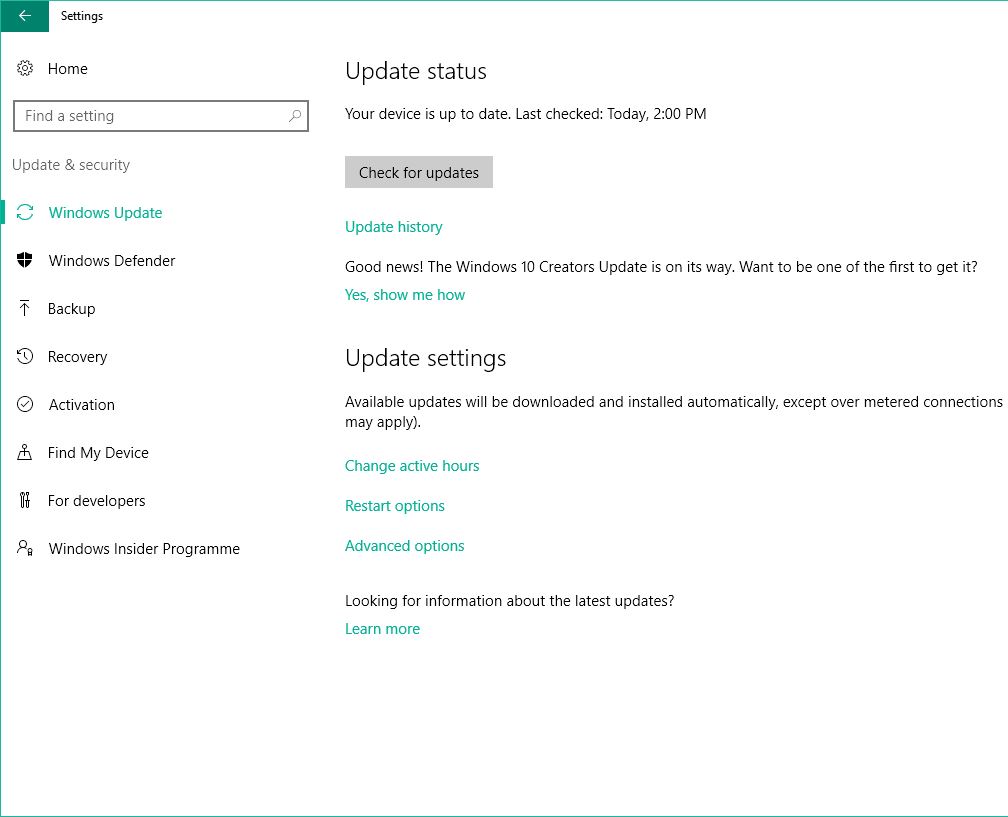Image resolution: width=1008 pixels, height=817 pixels.
Task: Click the Windows Defender shield icon
Action: (x=24, y=260)
